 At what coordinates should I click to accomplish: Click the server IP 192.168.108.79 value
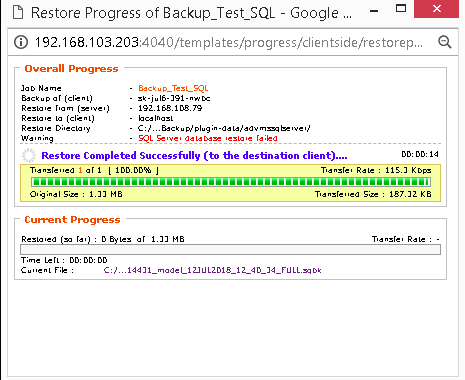tap(170, 108)
